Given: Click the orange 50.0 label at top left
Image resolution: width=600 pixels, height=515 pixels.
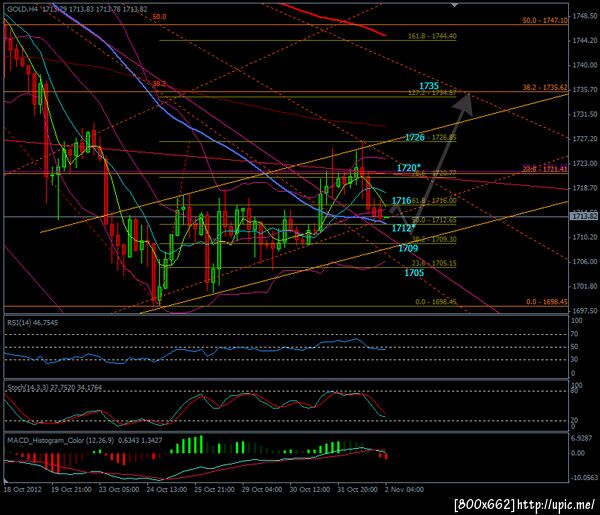Looking at the screenshot, I should [159, 17].
